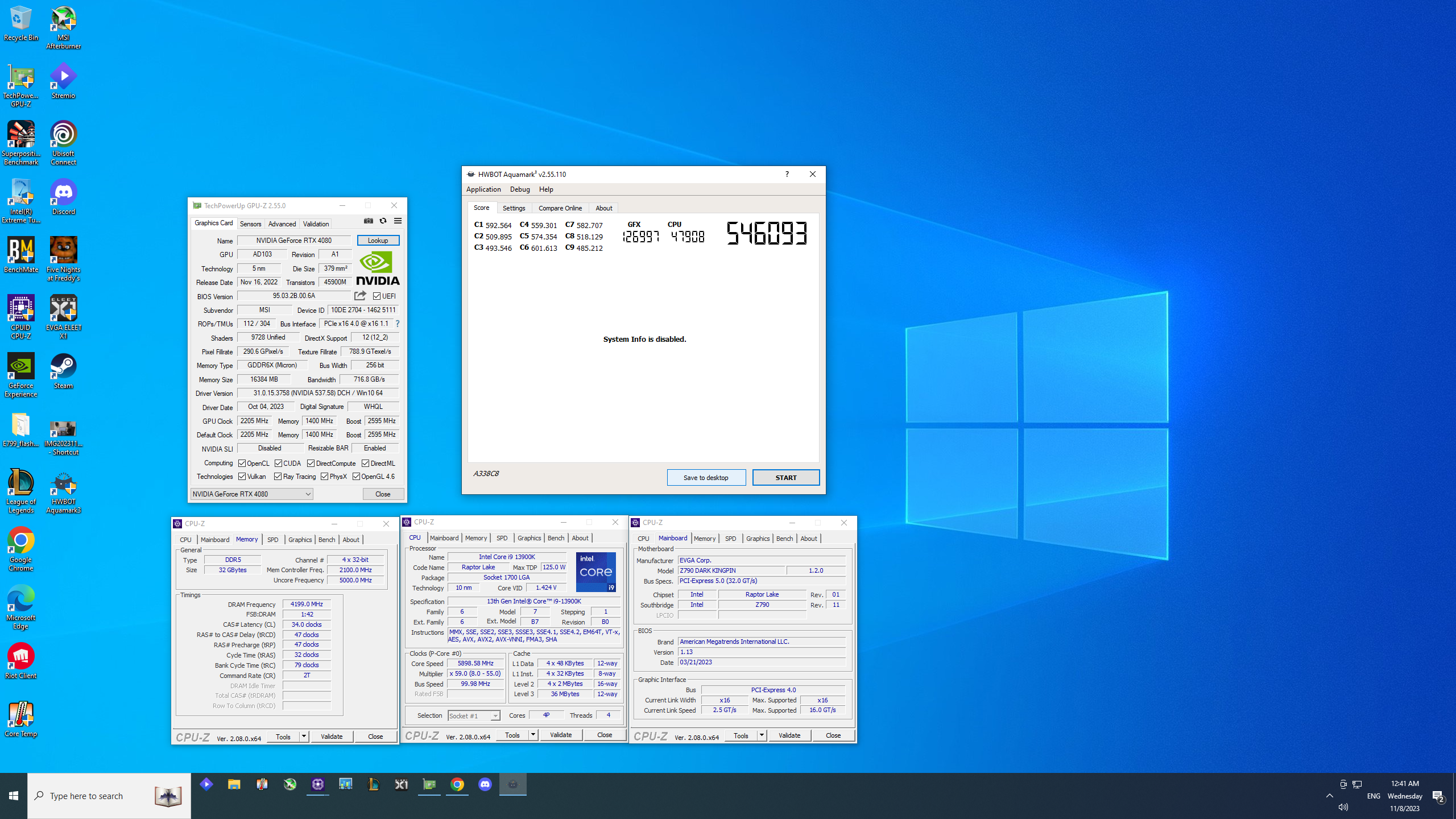Take a screenshot with the GPU-Z camera icon

coord(369,221)
